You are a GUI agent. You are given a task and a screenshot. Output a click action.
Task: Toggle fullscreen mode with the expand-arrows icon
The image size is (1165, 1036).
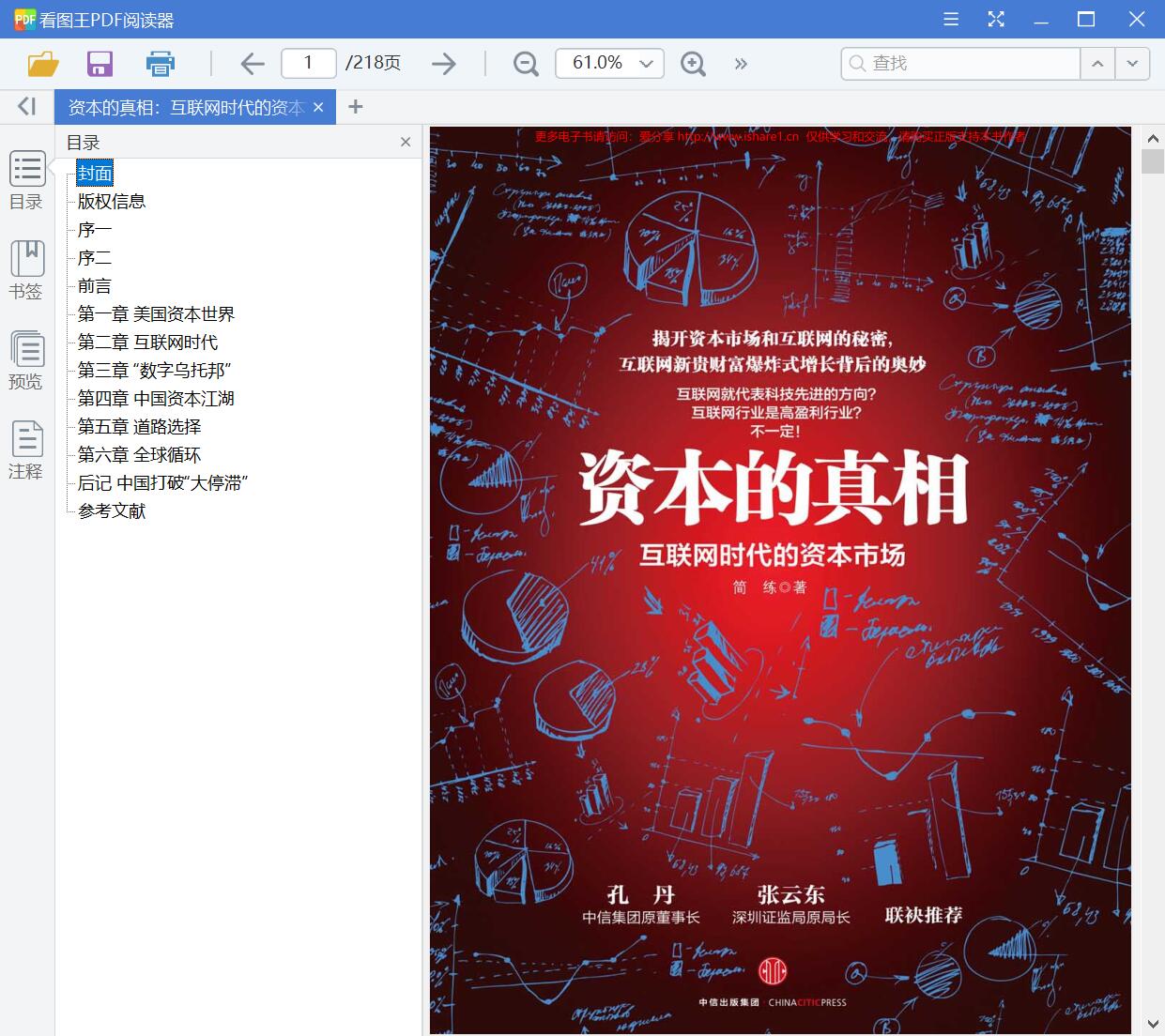coord(996,19)
